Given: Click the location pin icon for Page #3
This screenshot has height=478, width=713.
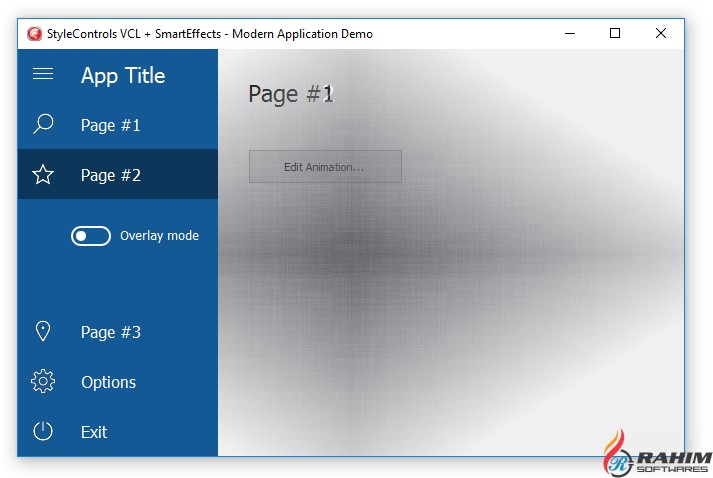Looking at the screenshot, I should pyautogui.click(x=43, y=332).
